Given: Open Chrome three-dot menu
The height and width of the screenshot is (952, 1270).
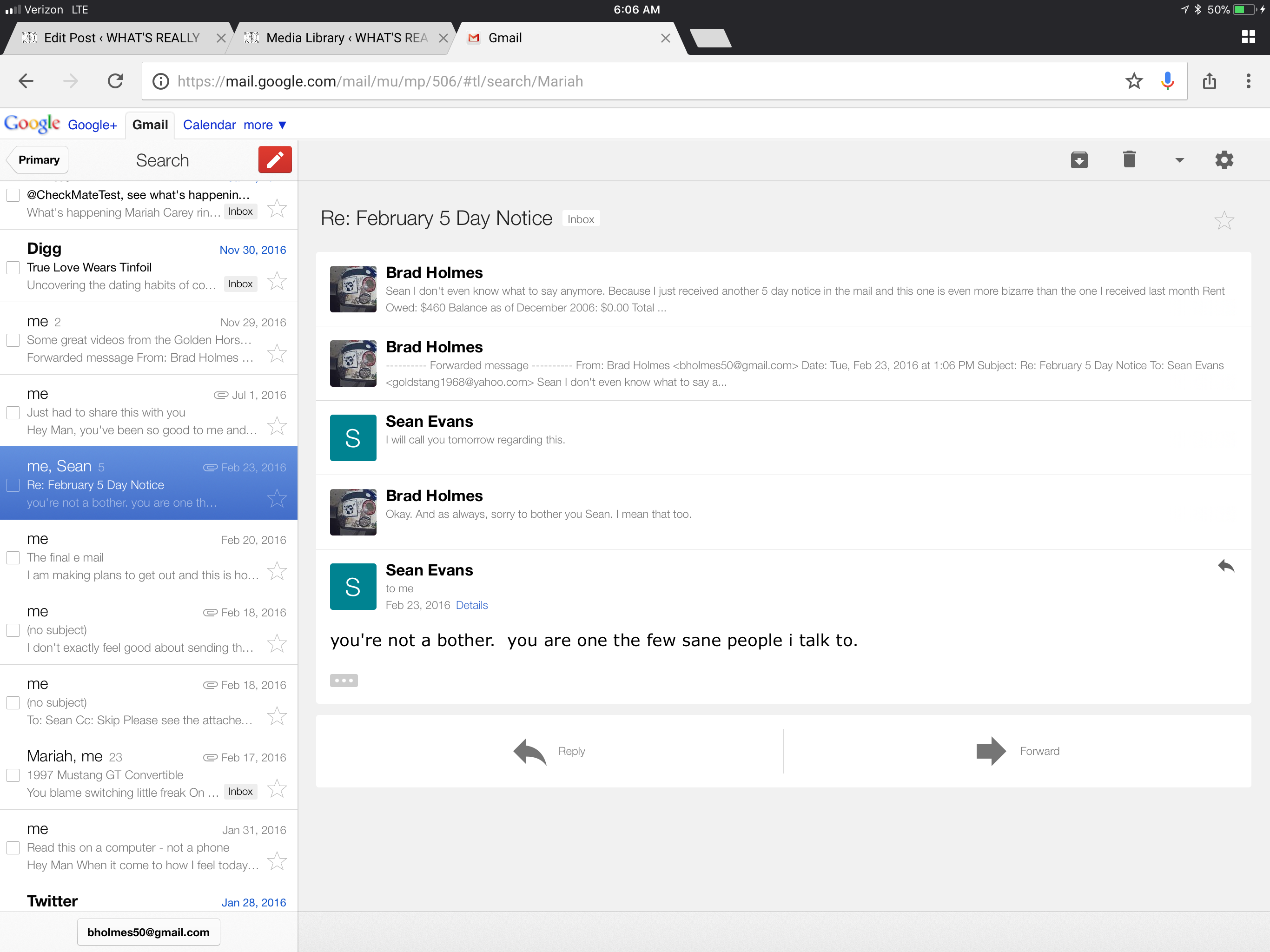Looking at the screenshot, I should pos(1248,81).
